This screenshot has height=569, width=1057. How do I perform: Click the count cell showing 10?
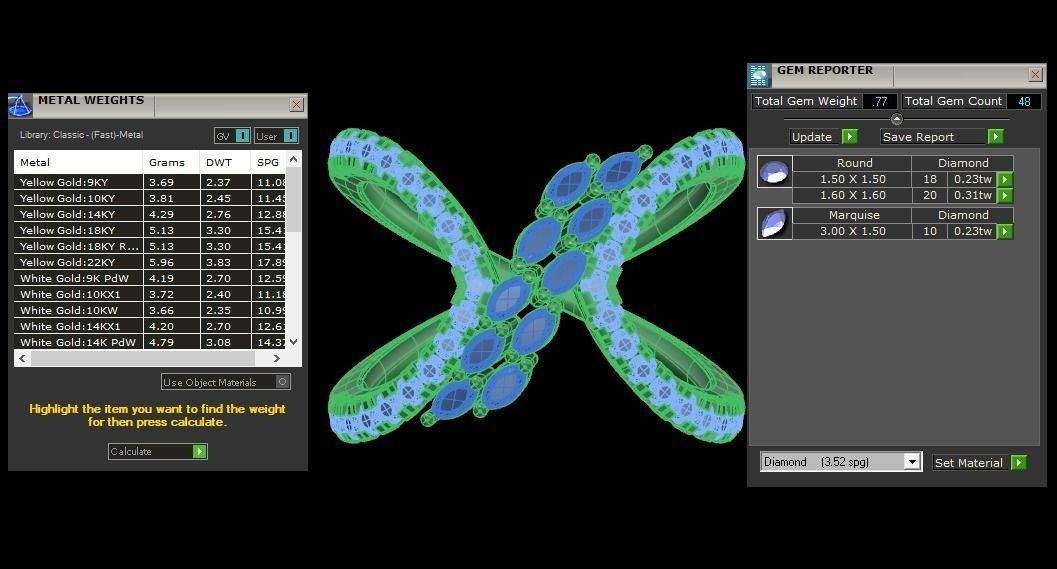[930, 231]
